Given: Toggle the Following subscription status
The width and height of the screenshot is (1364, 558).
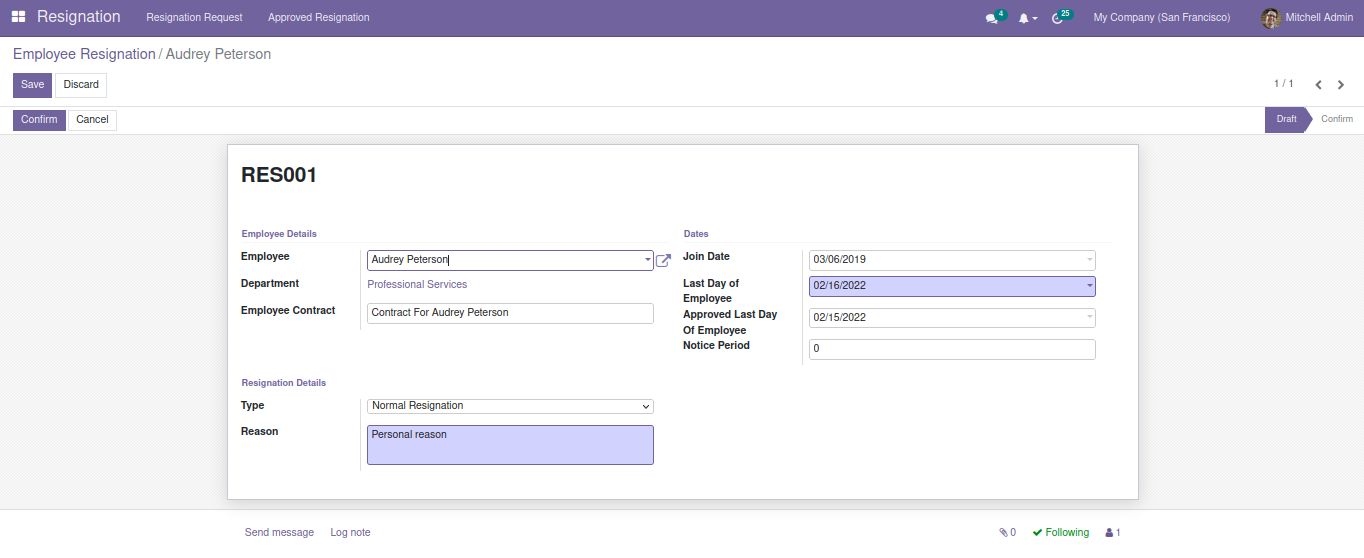Looking at the screenshot, I should click(1060, 533).
